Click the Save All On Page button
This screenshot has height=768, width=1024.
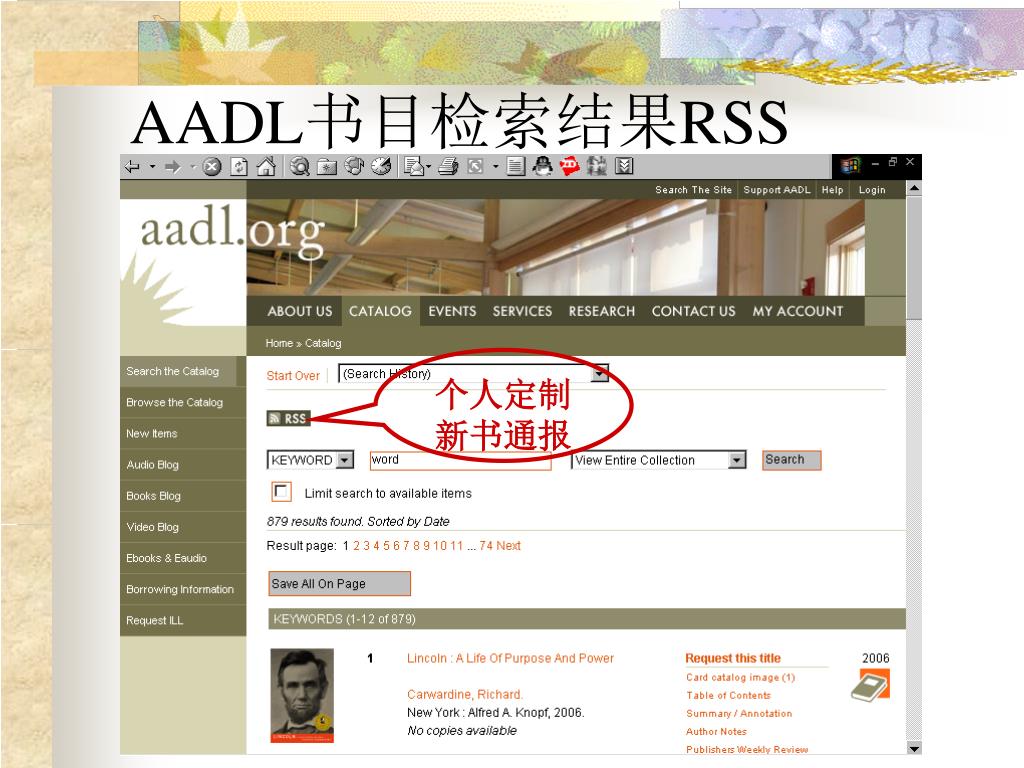tap(340, 584)
